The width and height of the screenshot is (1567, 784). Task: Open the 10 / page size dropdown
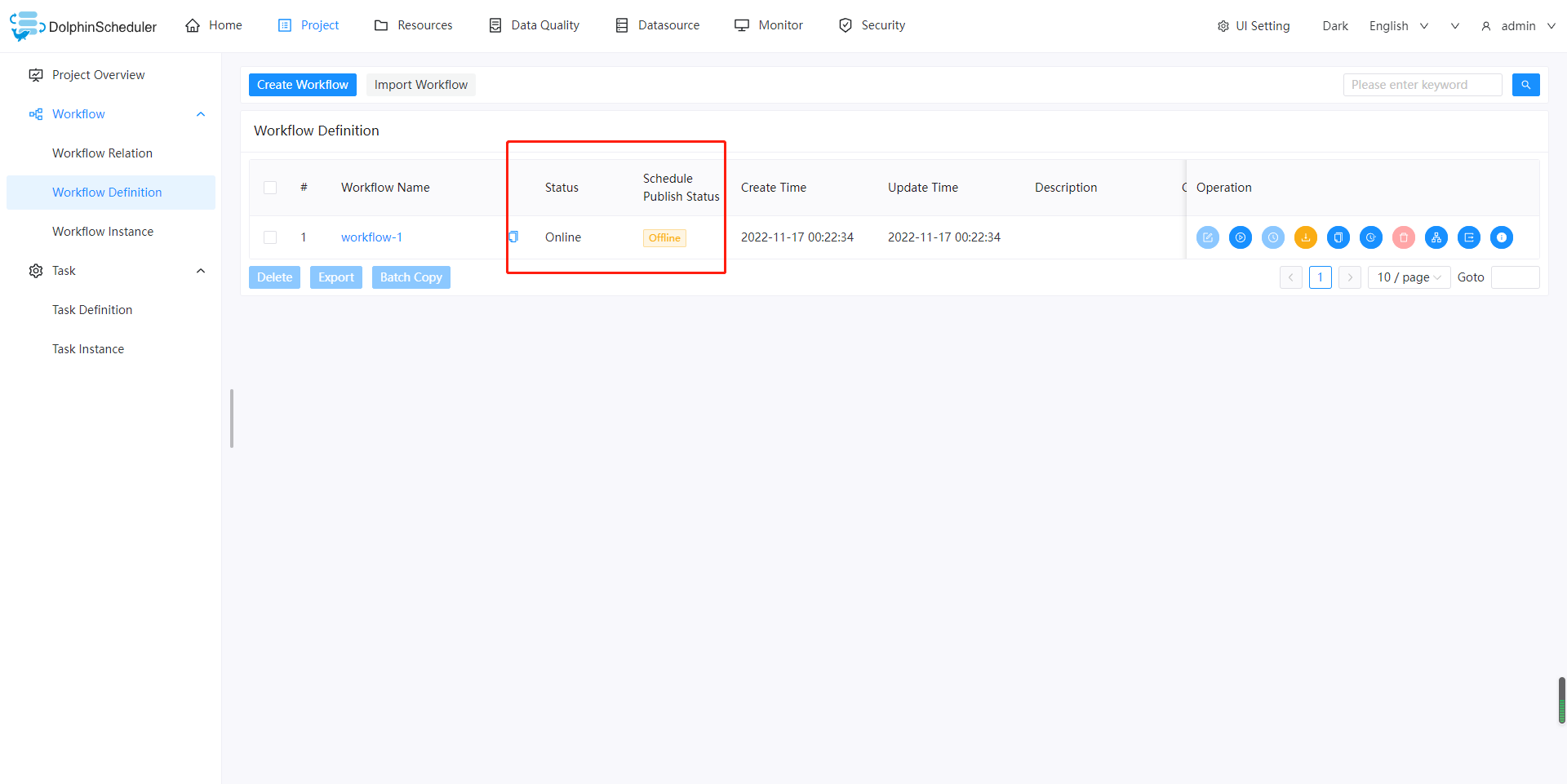point(1409,277)
